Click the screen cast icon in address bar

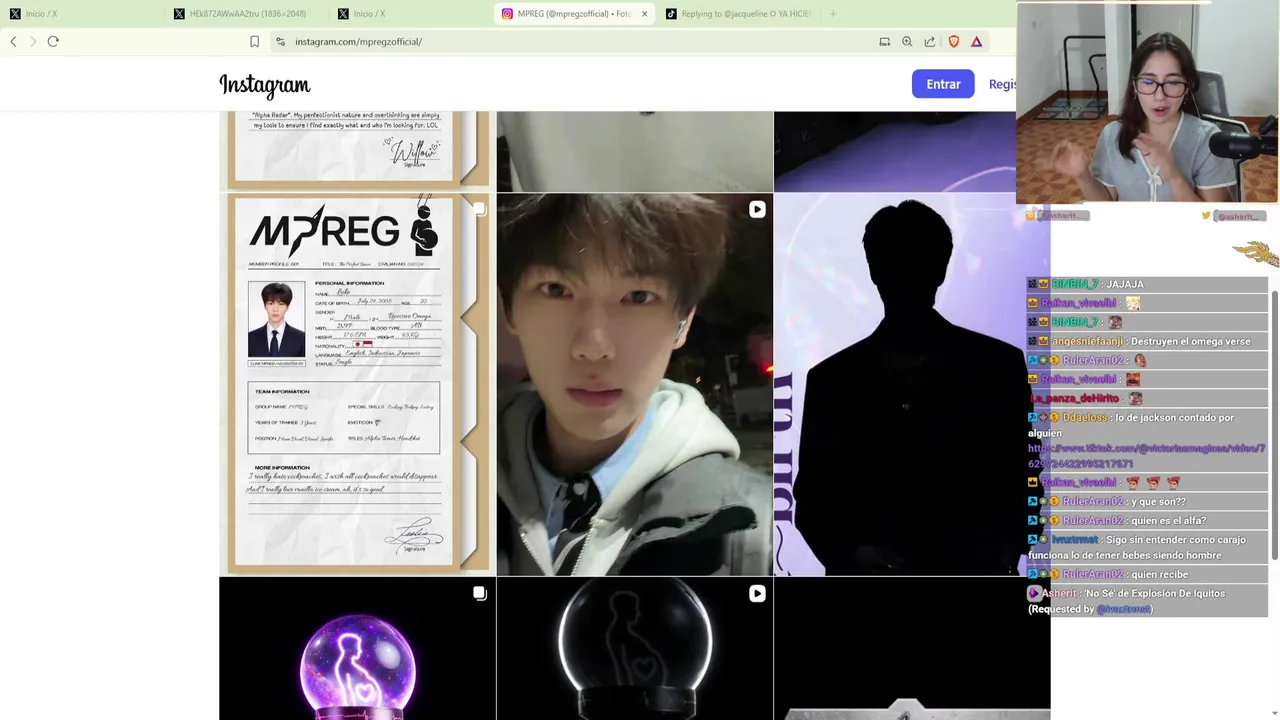pyautogui.click(x=884, y=42)
